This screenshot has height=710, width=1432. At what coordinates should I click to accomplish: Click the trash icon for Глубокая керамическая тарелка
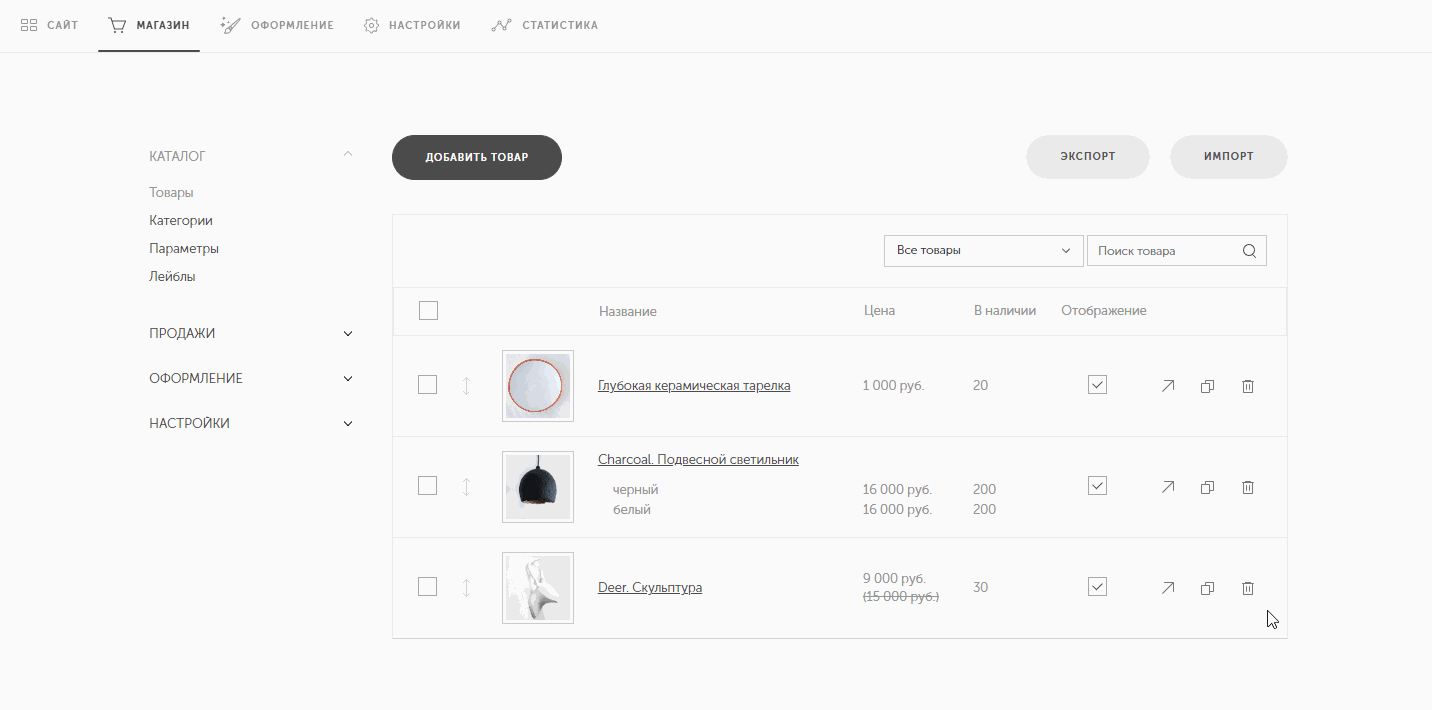point(1247,386)
